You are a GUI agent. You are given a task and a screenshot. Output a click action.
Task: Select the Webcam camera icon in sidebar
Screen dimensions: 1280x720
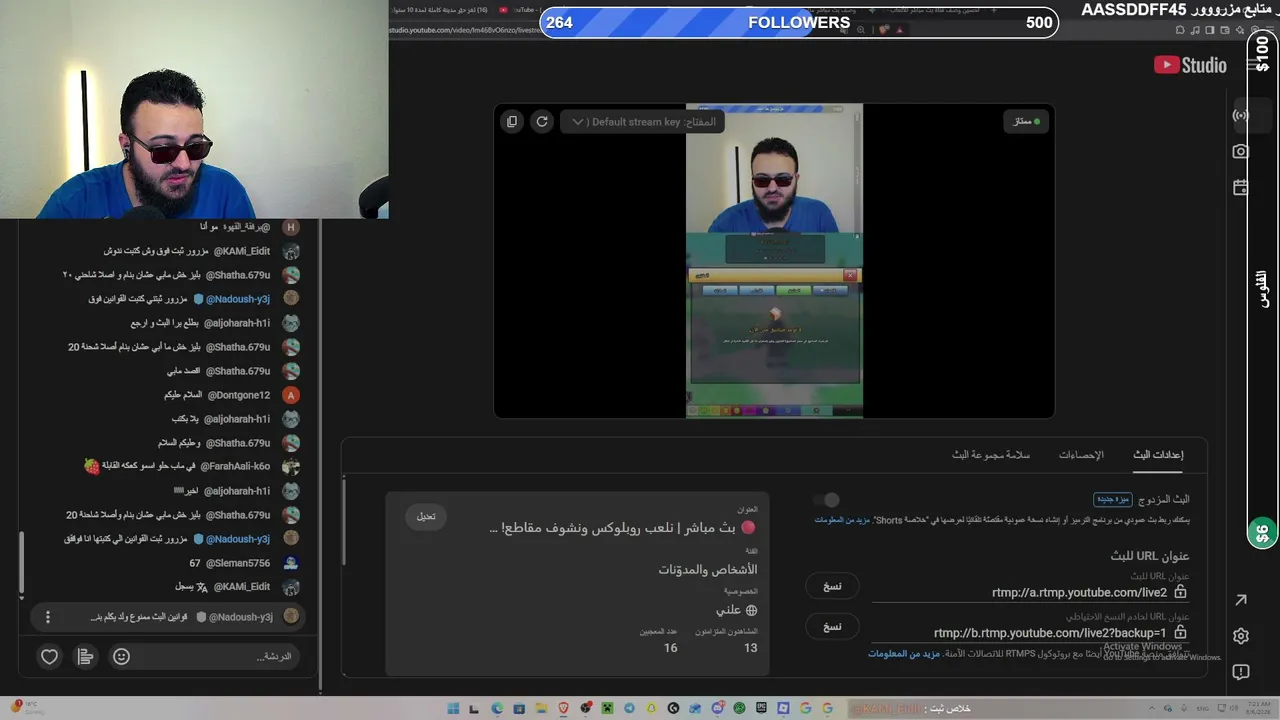click(1241, 152)
